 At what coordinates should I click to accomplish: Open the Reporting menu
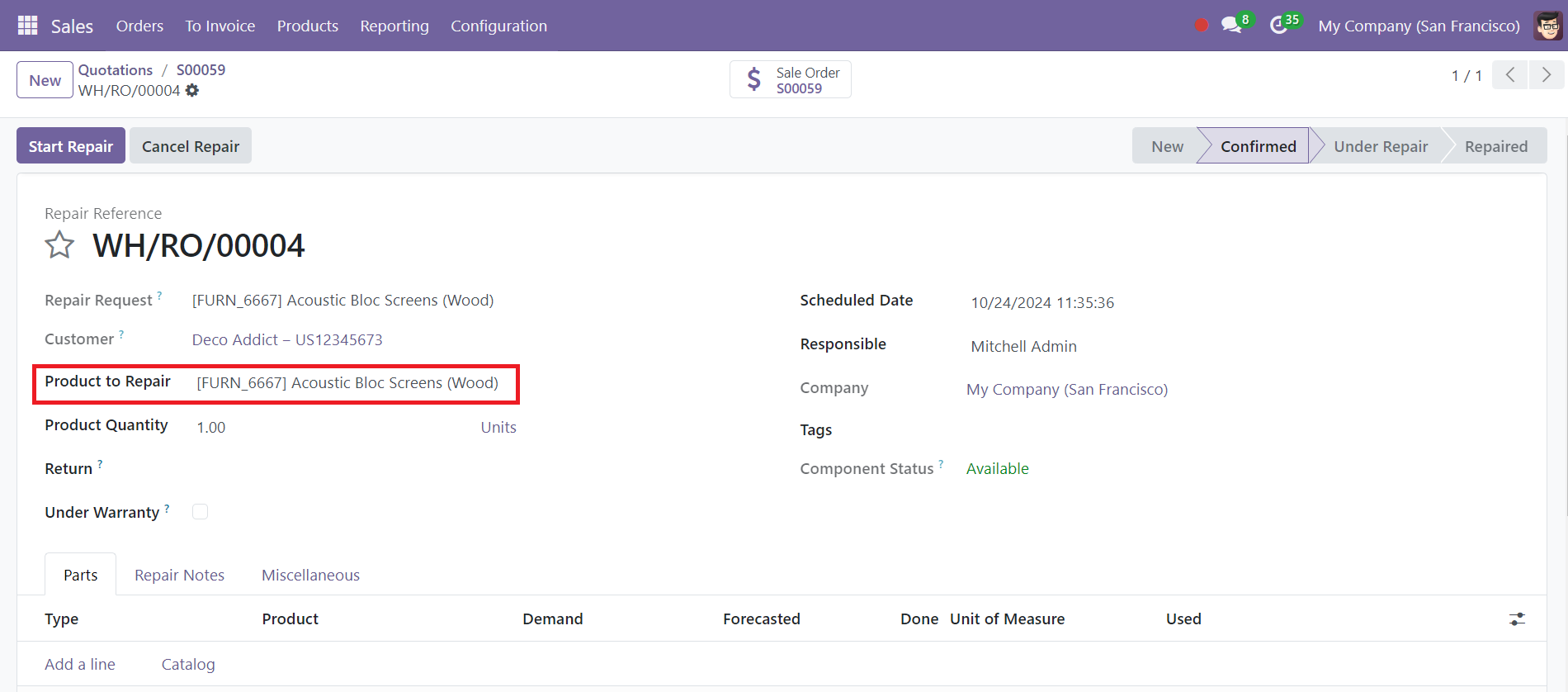[394, 26]
